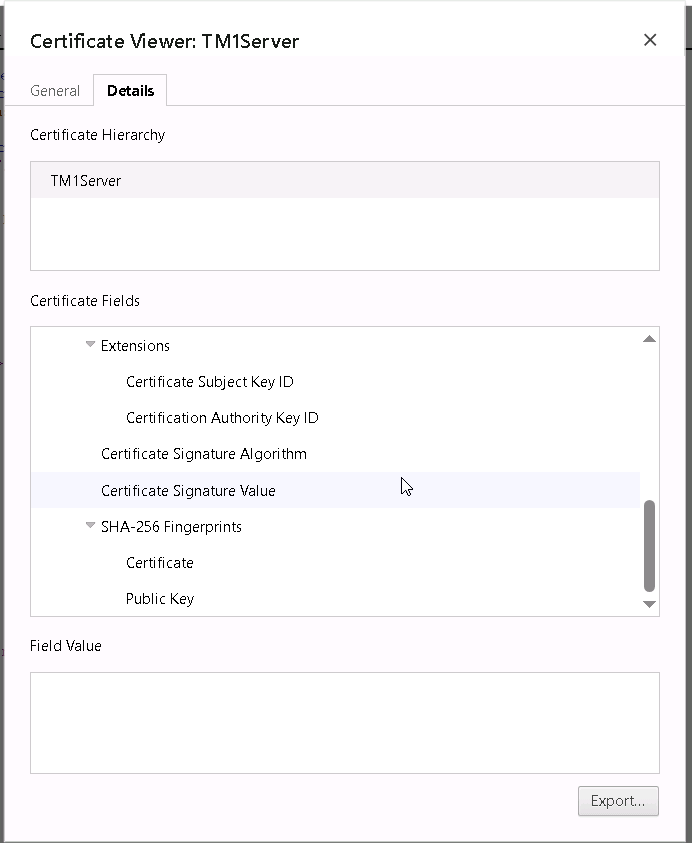Image resolution: width=692 pixels, height=843 pixels.
Task: Select the Certificate fingerprint field
Action: (x=159, y=563)
